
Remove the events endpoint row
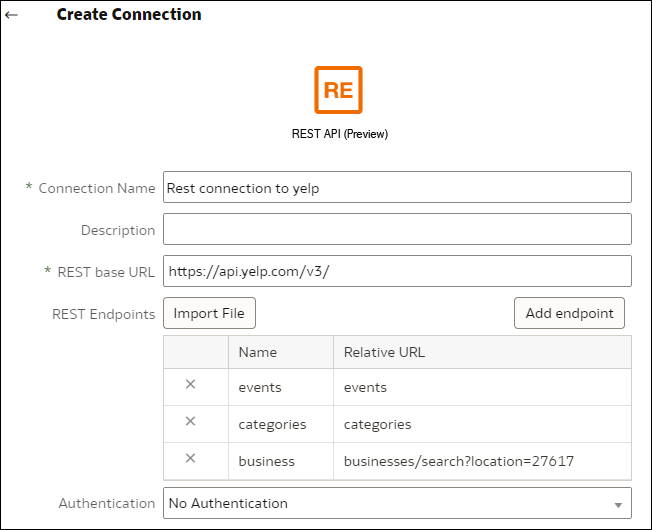[x=191, y=386]
